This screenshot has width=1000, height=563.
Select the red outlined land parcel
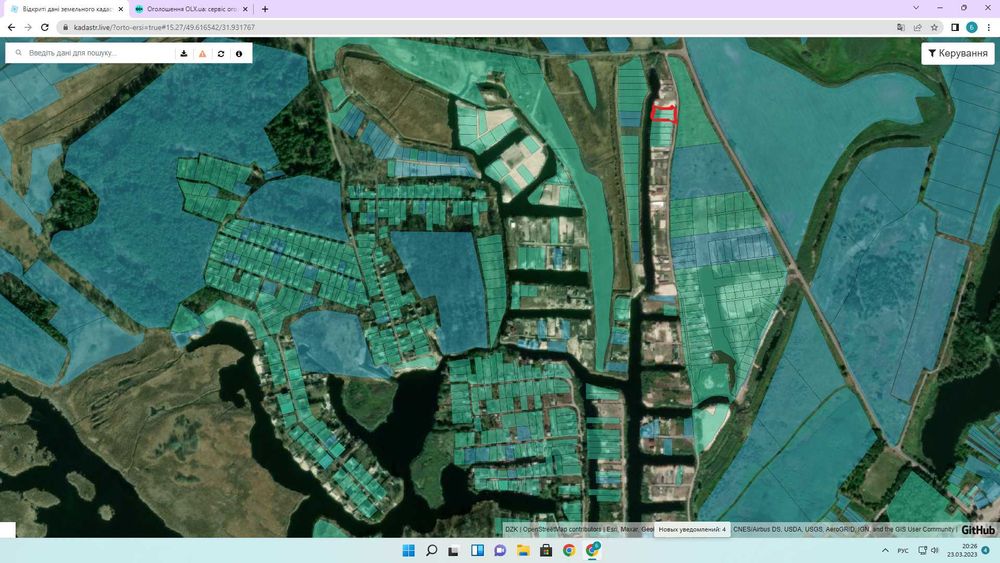664,114
